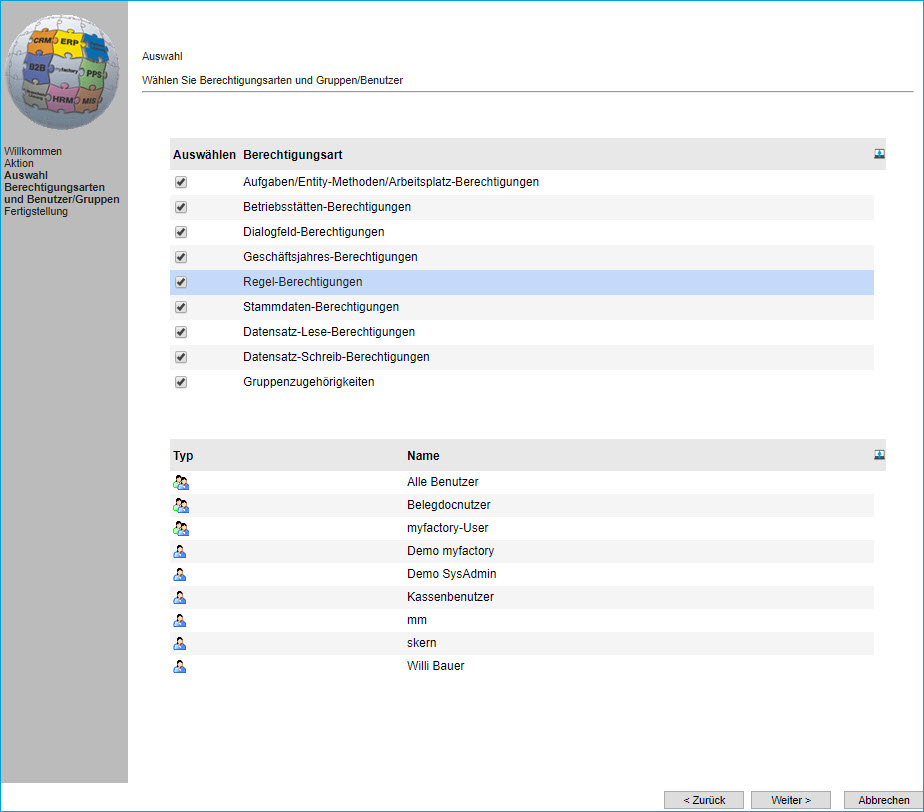Open the Fertigstellung step in sidebar
The image size is (924, 812).
pos(36,211)
